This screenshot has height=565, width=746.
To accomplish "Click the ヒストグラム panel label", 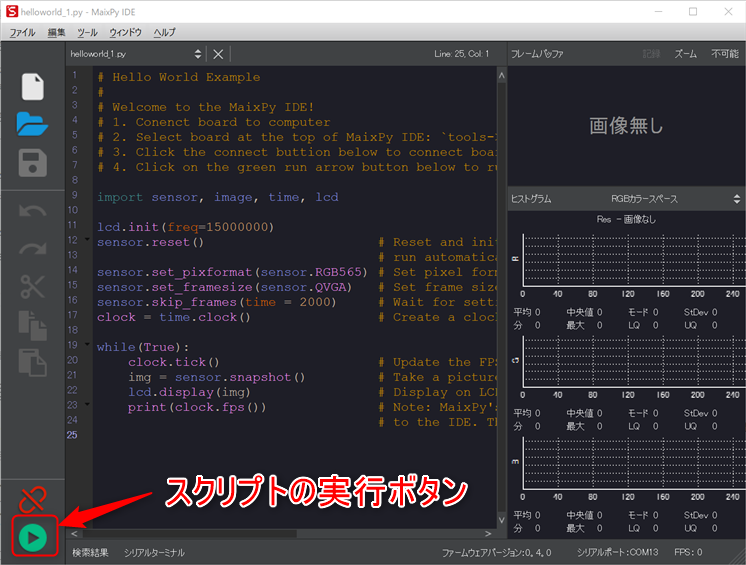I will tap(531, 199).
